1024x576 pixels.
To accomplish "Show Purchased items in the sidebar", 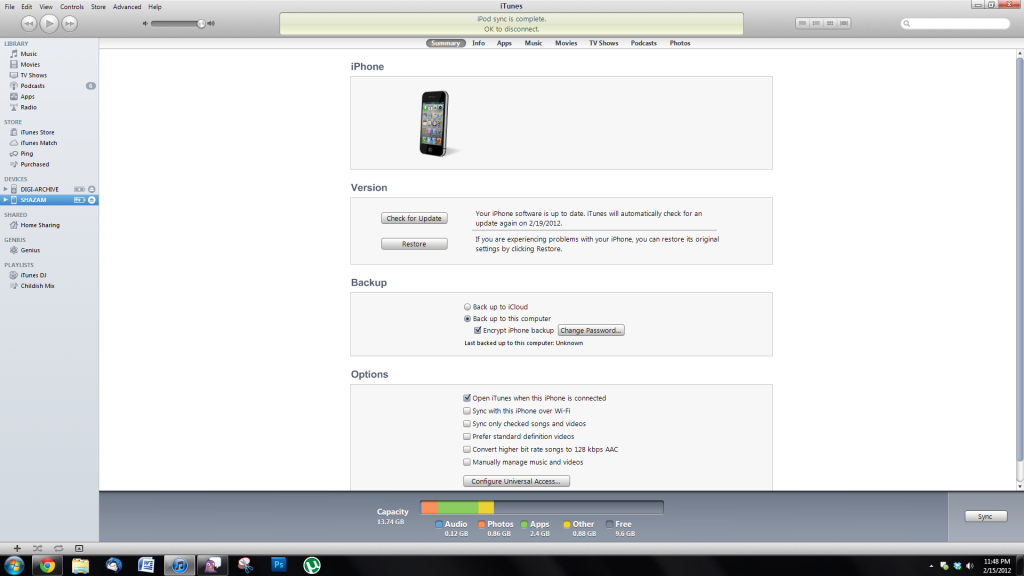I will click(34, 165).
